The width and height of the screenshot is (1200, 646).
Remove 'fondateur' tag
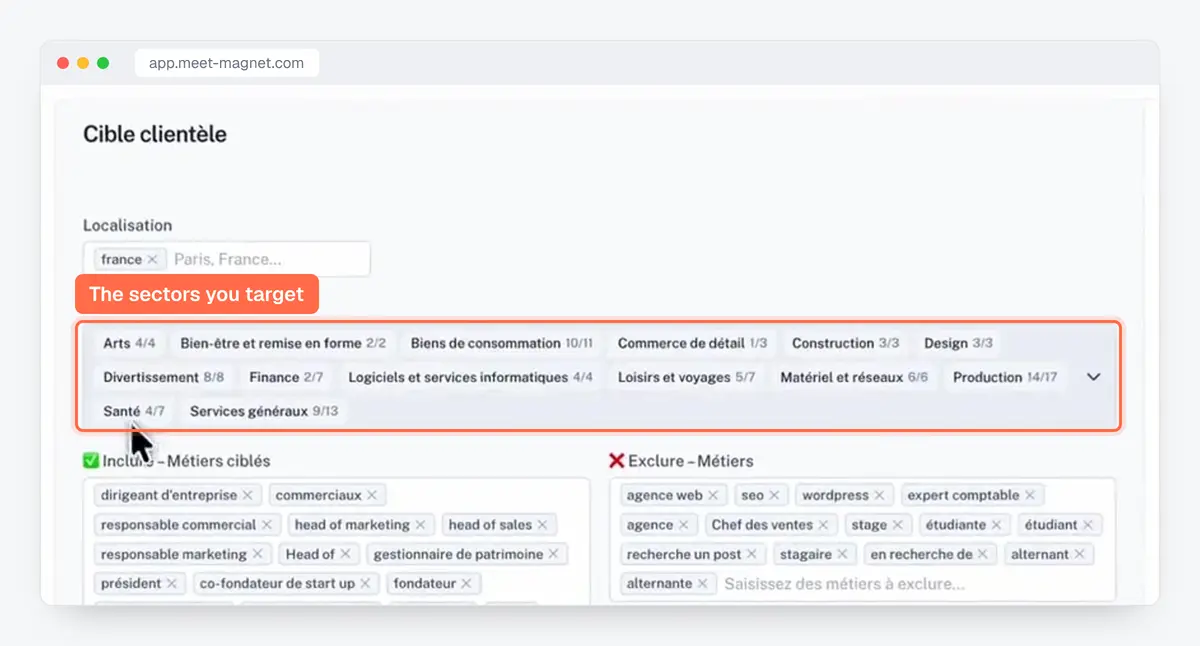[x=466, y=583]
